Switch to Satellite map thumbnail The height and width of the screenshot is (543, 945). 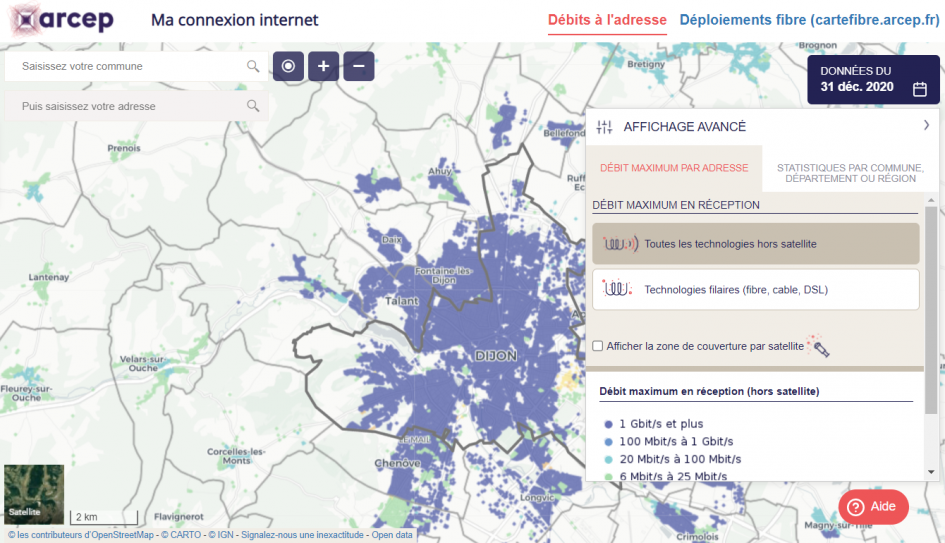tap(34, 494)
